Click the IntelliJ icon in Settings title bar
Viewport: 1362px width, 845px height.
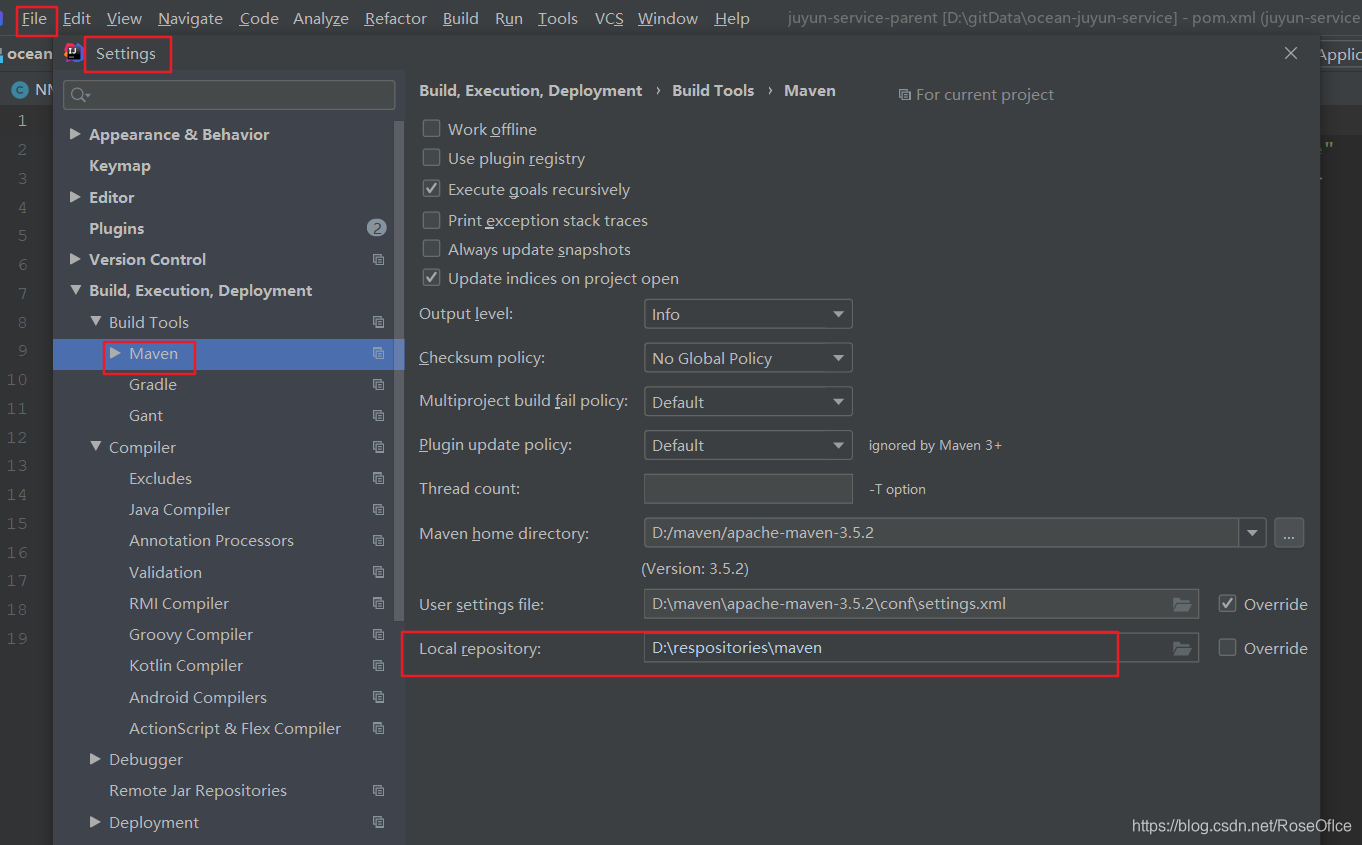pyautogui.click(x=73, y=53)
